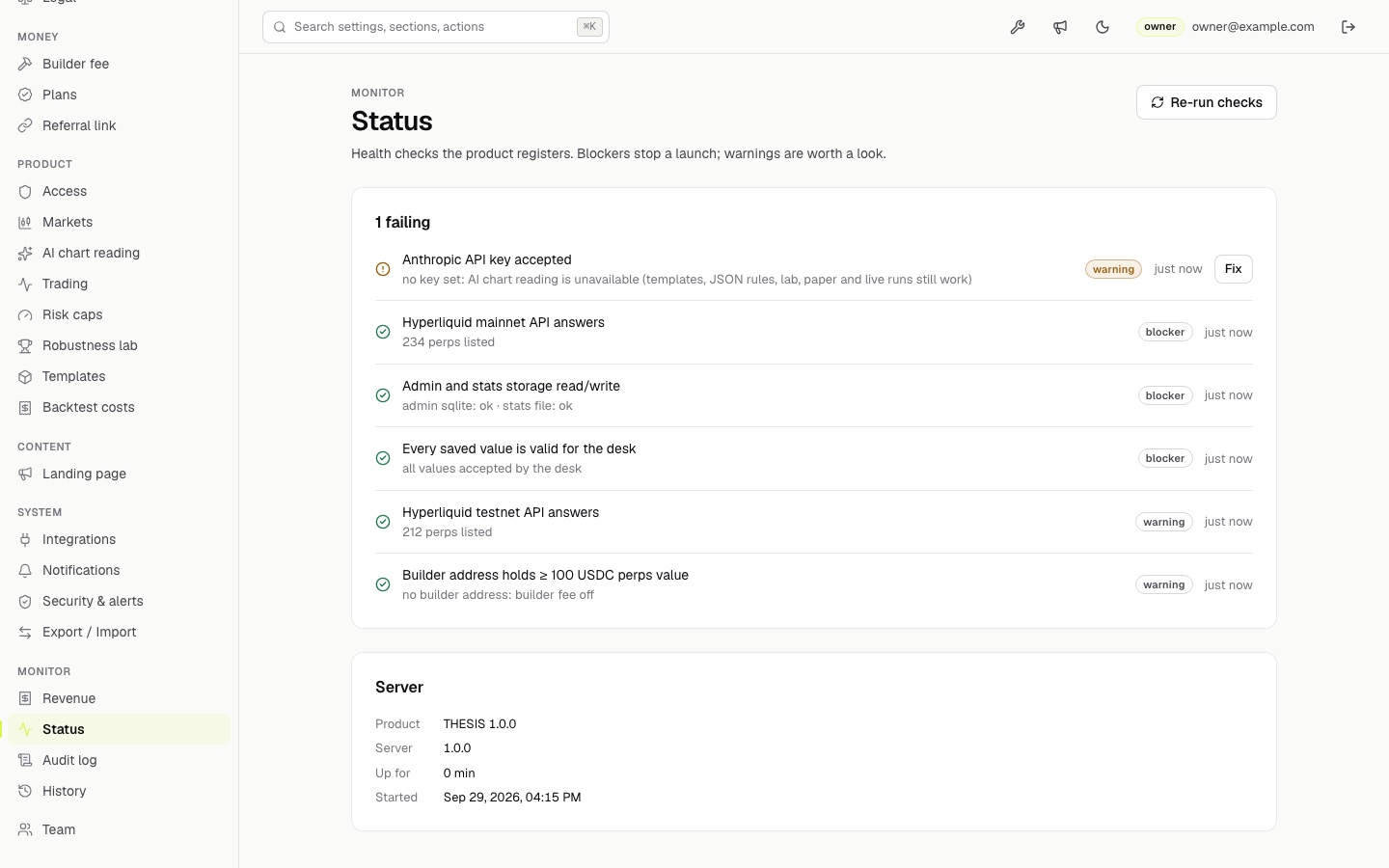Open the Templates section
The width and height of the screenshot is (1389, 868).
click(x=119, y=376)
